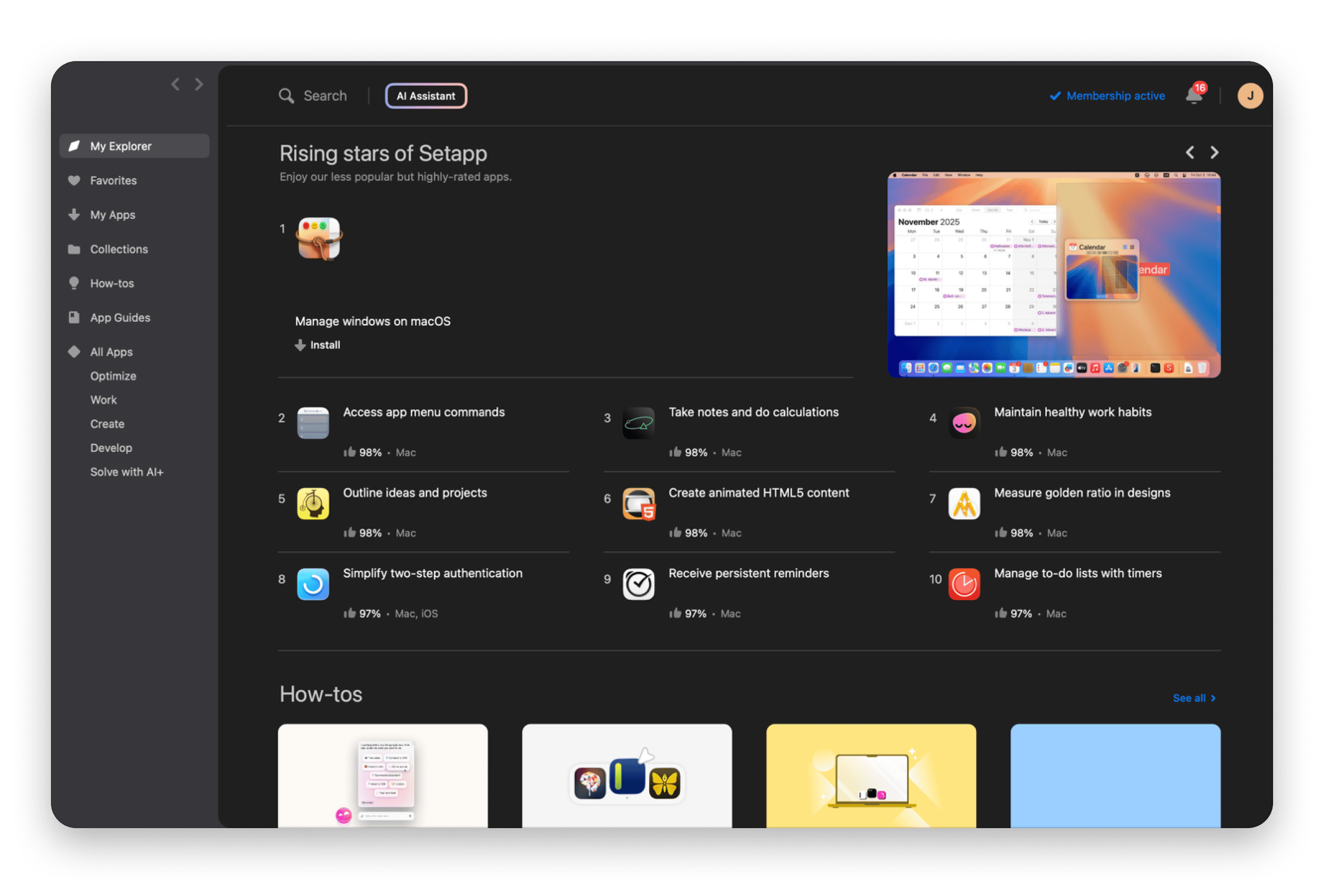Open Simplify two-step authentication icon
This screenshot has height=896, width=1324.
(313, 584)
